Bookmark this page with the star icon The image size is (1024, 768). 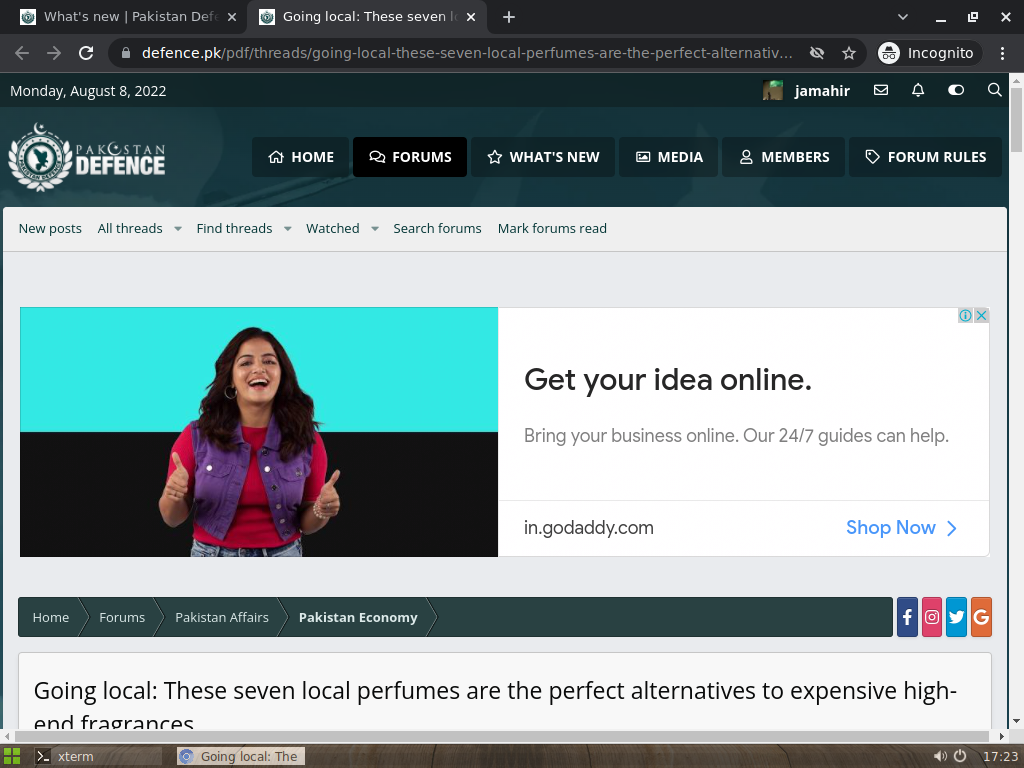click(x=848, y=53)
